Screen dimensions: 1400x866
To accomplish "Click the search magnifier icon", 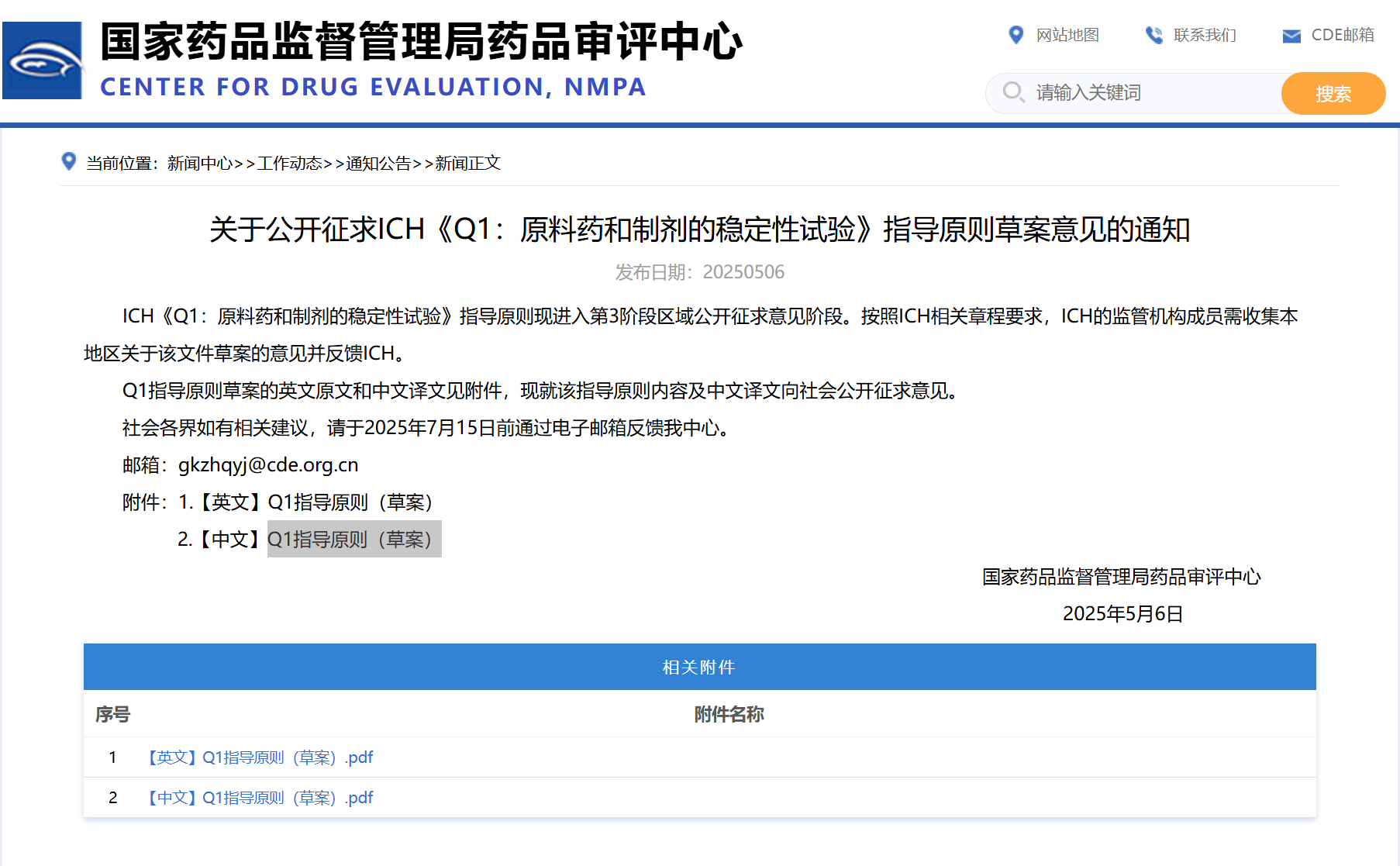I will (x=1013, y=92).
